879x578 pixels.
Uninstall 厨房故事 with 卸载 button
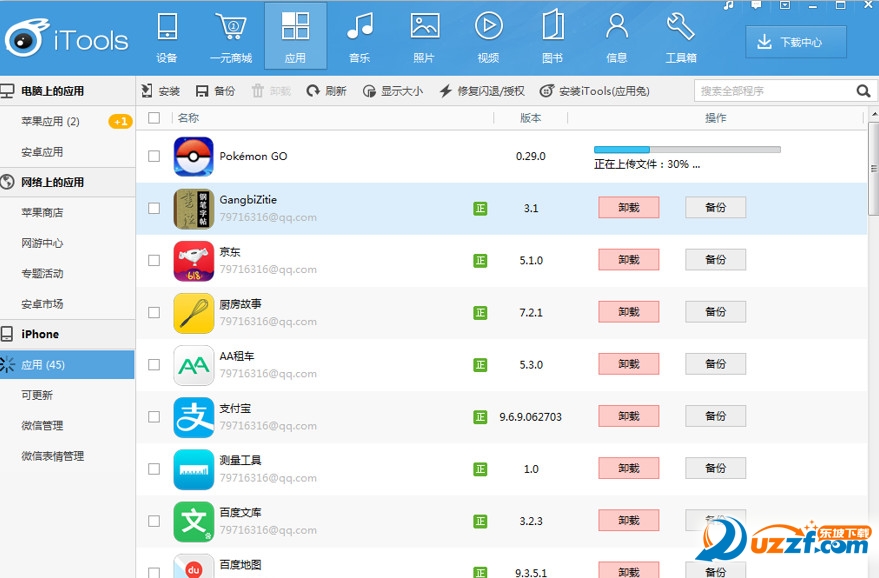point(629,312)
